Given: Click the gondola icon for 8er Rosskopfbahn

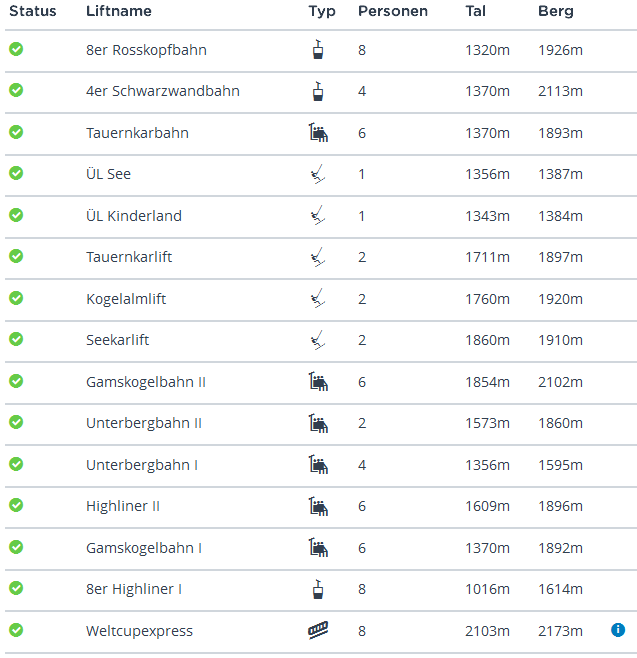Looking at the screenshot, I should pyautogui.click(x=318, y=50).
